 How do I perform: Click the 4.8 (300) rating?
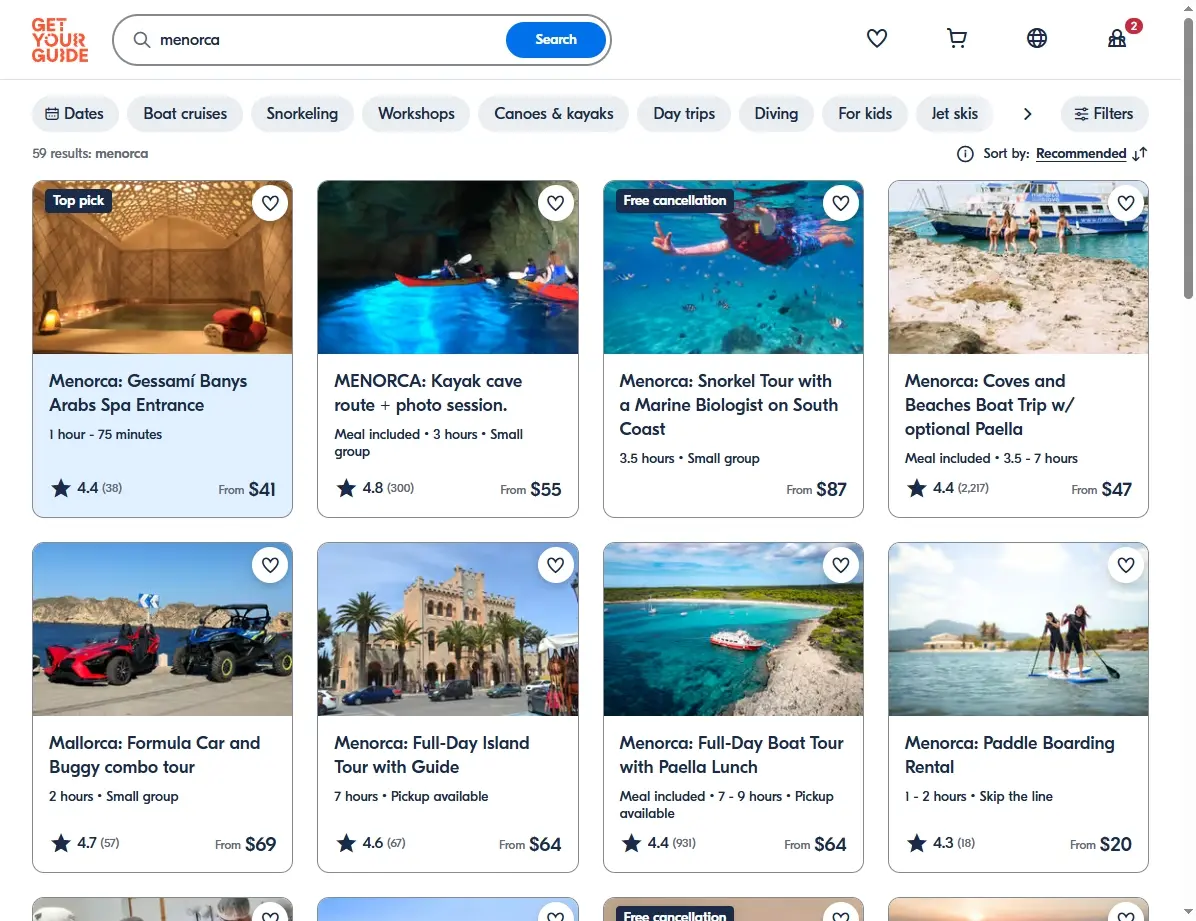tap(375, 488)
